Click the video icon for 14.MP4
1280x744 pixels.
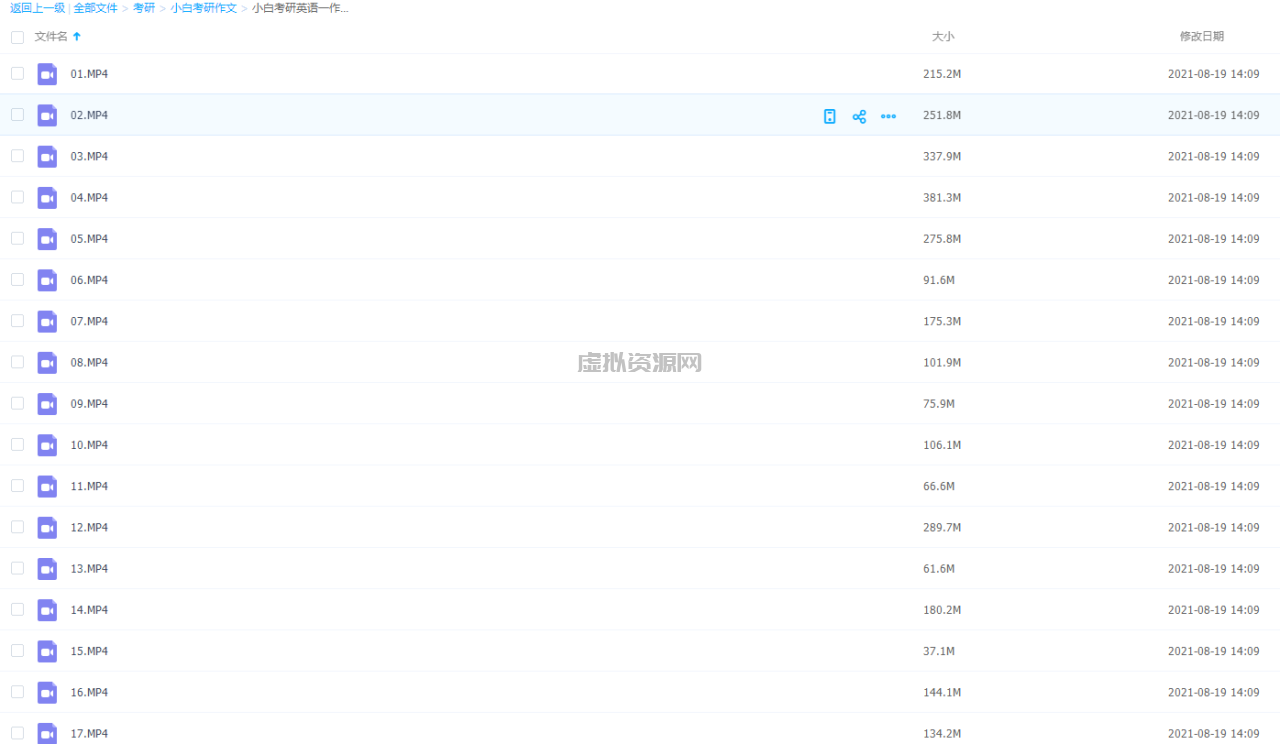[47, 610]
